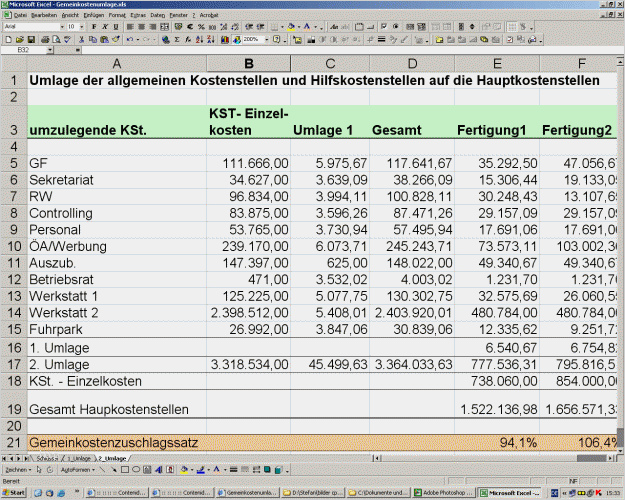
Task: Open the Arial font name dropdown
Action: point(62,27)
